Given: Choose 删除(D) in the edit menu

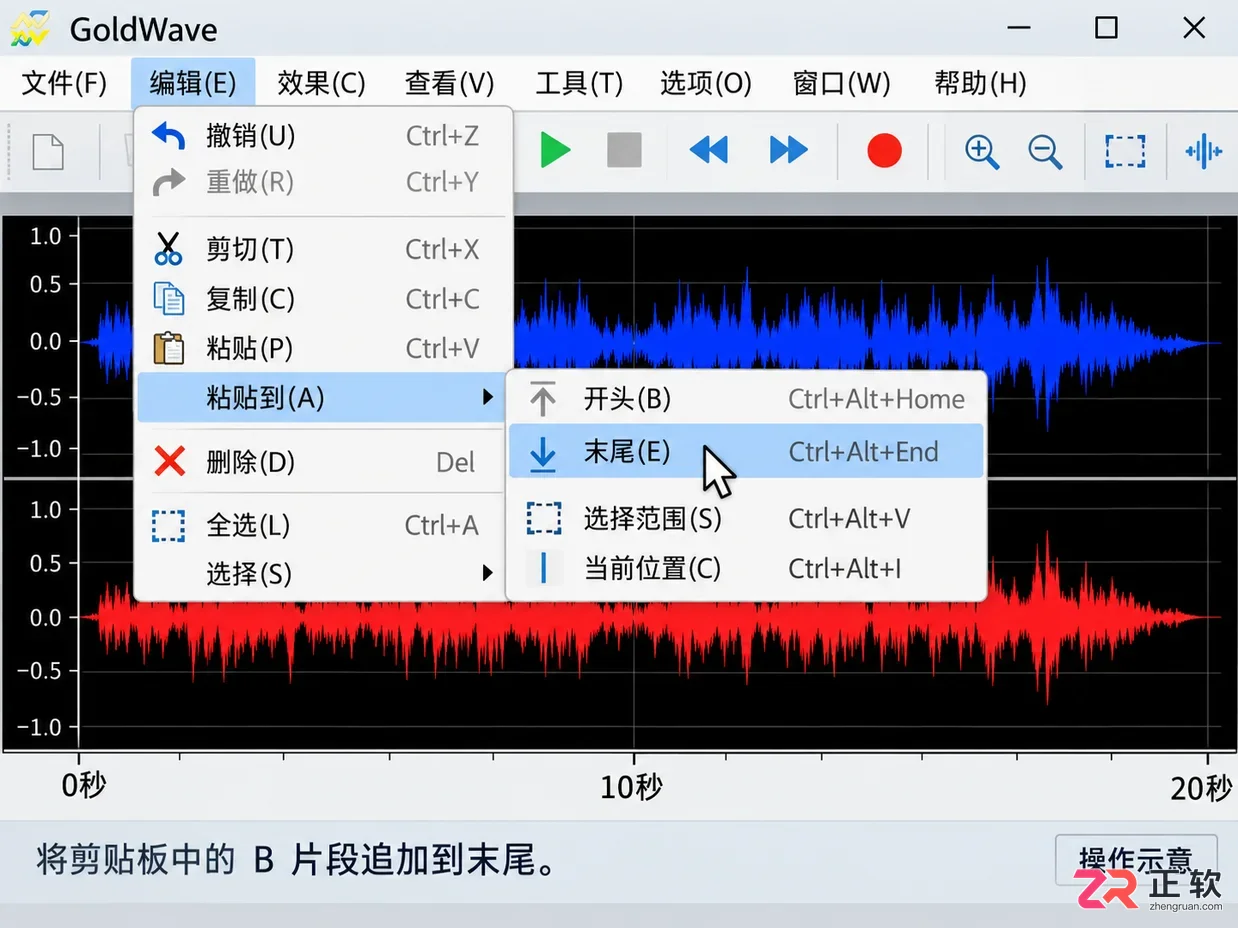Looking at the screenshot, I should (323, 462).
